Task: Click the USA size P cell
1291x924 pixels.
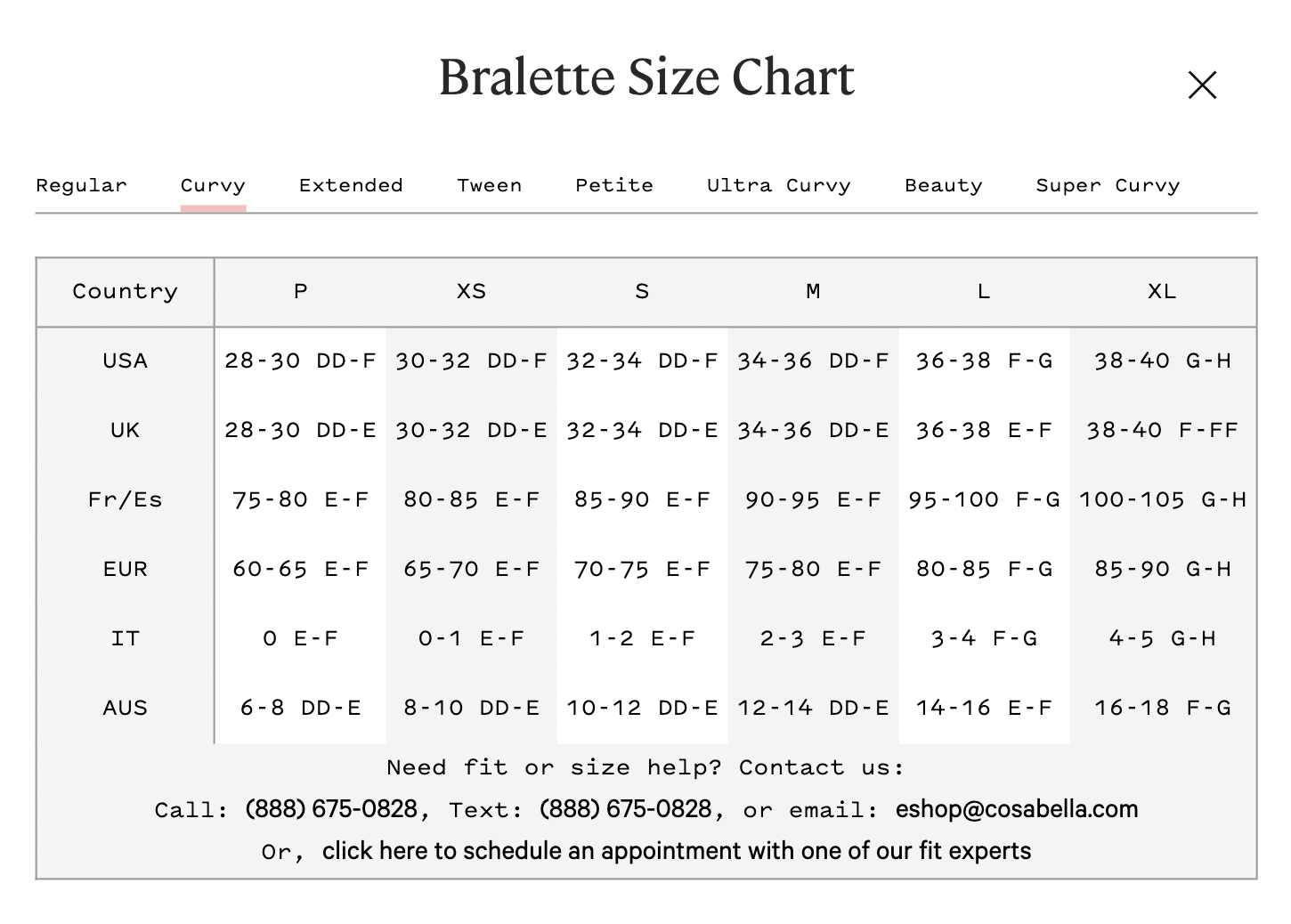Action: tap(300, 361)
